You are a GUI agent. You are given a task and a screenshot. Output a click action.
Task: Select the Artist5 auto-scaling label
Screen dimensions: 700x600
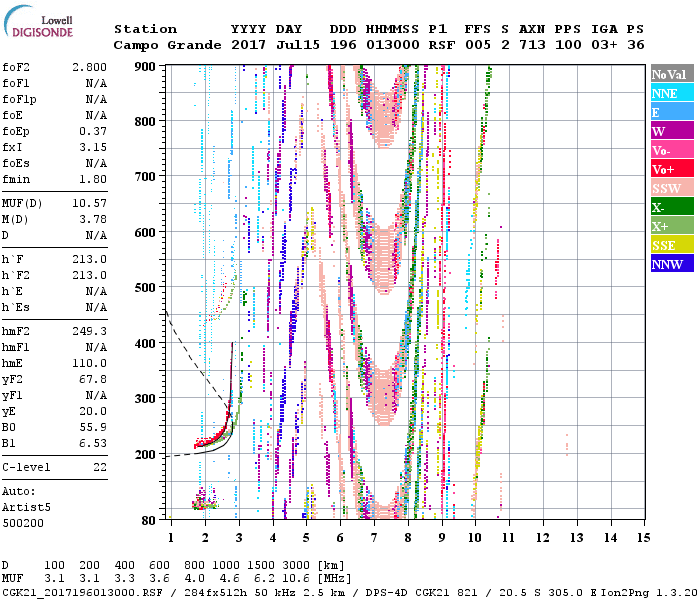pos(27,507)
